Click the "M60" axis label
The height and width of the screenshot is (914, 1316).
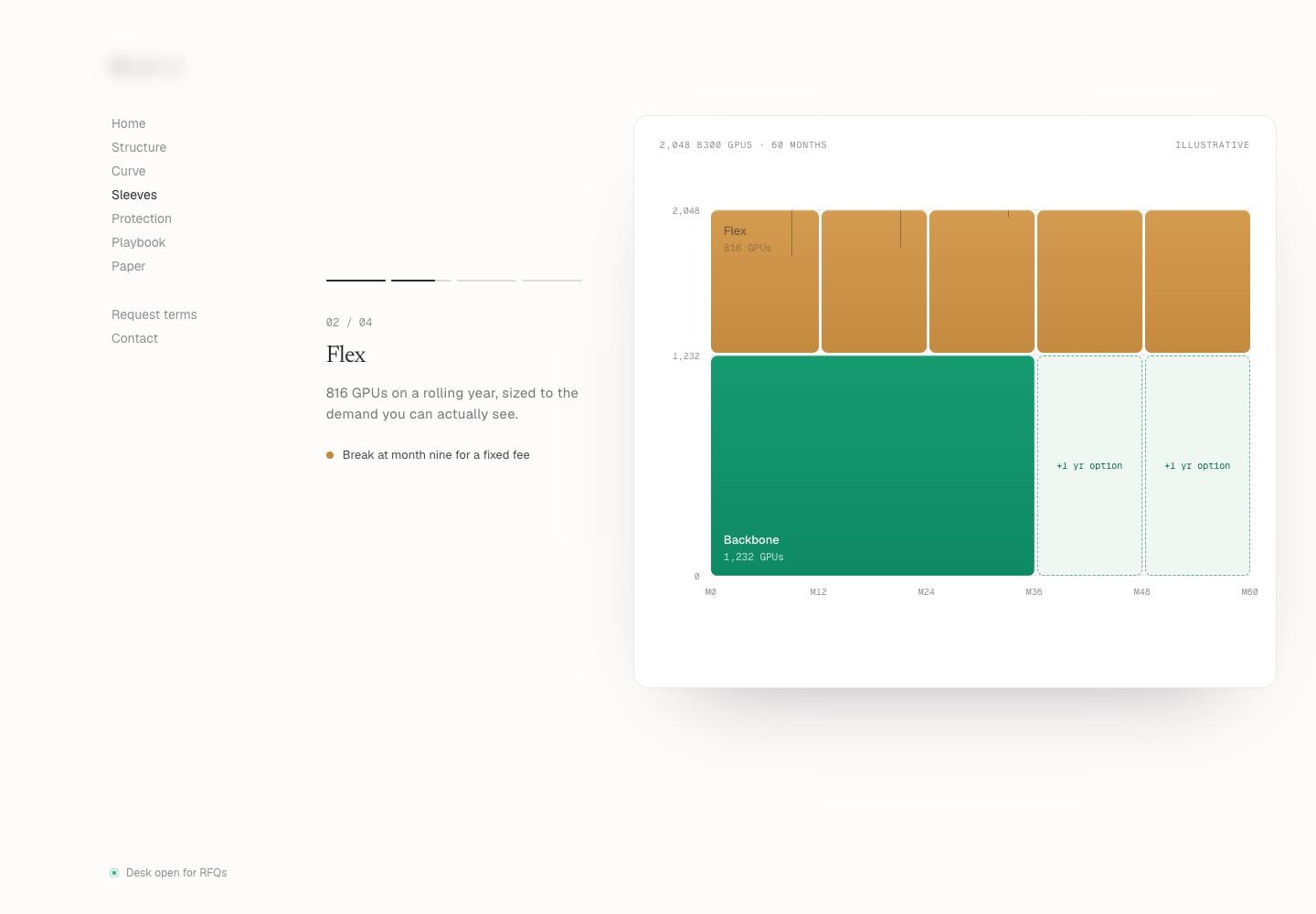(x=1250, y=592)
